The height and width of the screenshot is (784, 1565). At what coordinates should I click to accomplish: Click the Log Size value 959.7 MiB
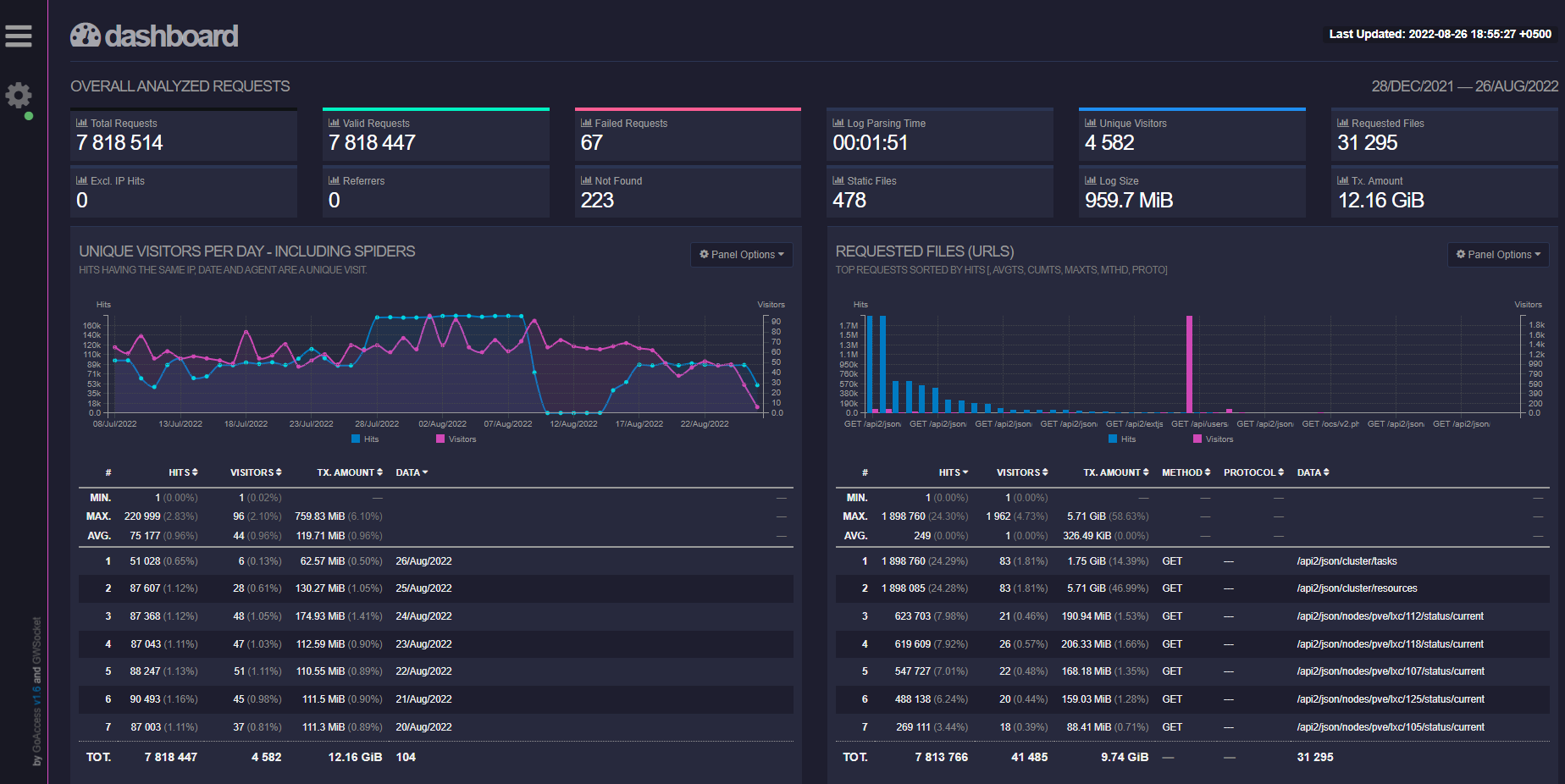coord(1129,201)
